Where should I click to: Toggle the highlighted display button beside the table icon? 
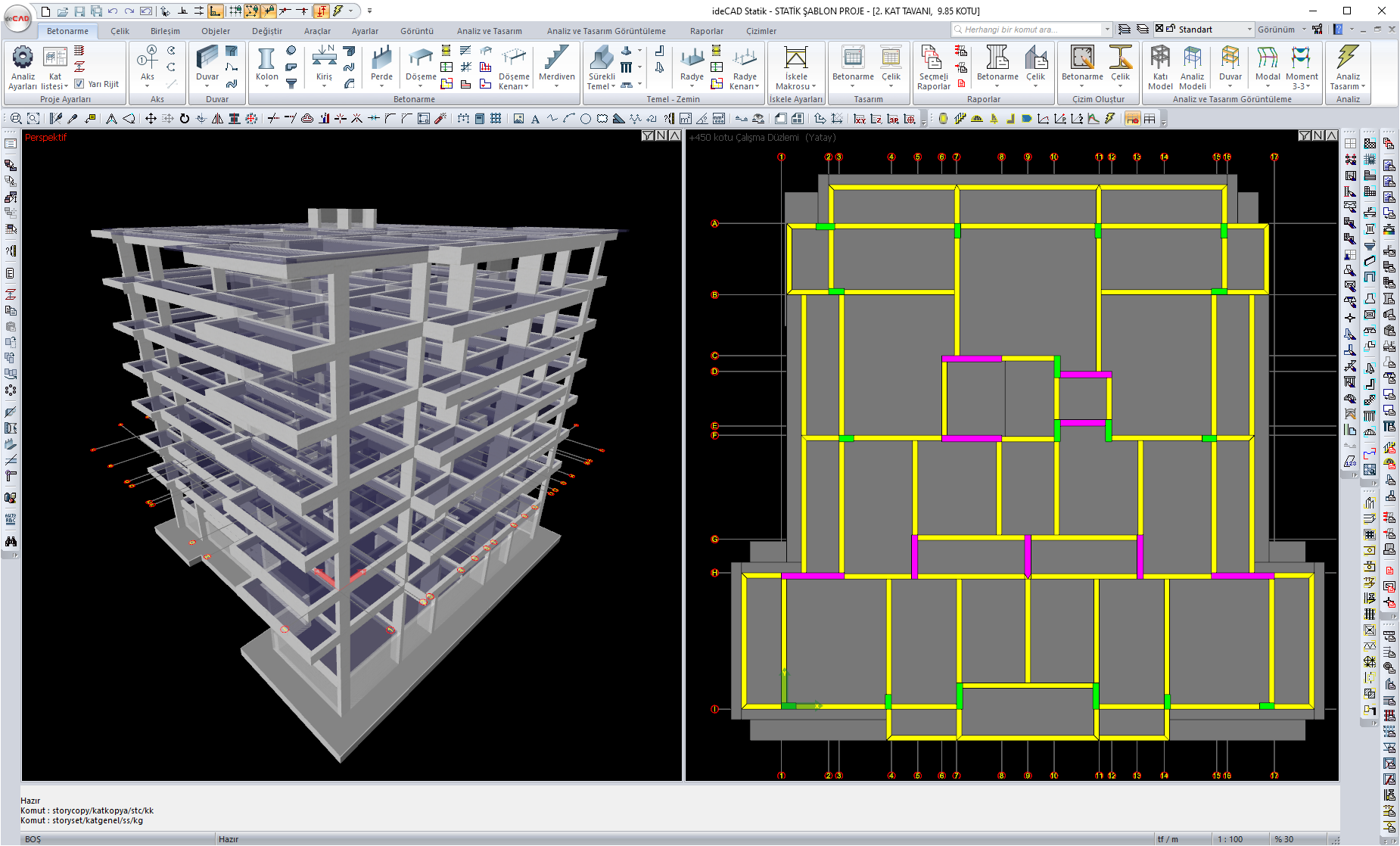[1132, 119]
